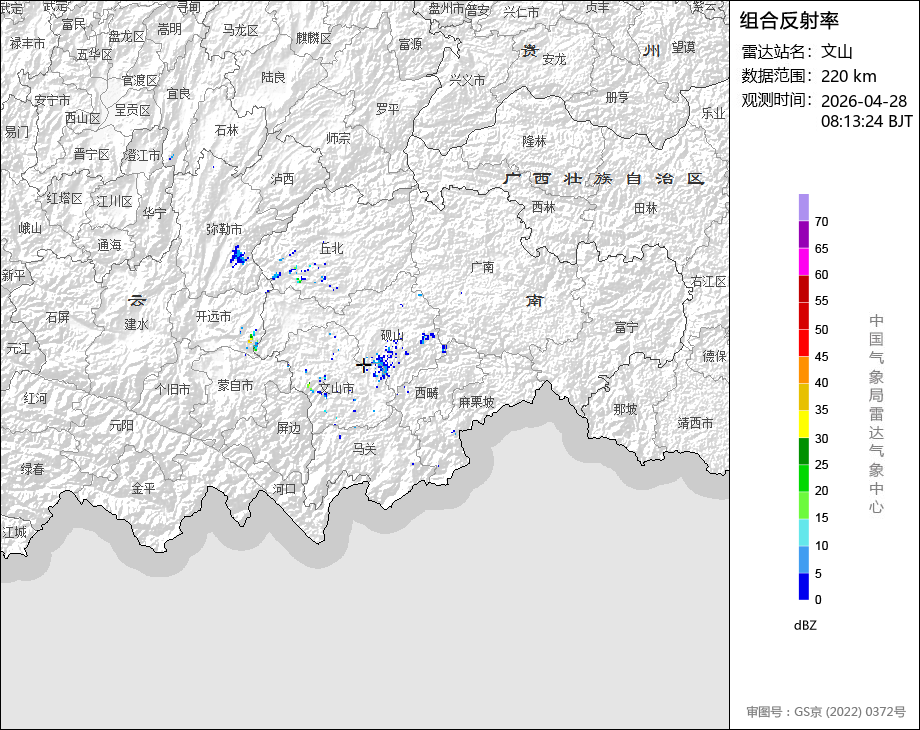Click the 丘北 county label on map

point(331,248)
